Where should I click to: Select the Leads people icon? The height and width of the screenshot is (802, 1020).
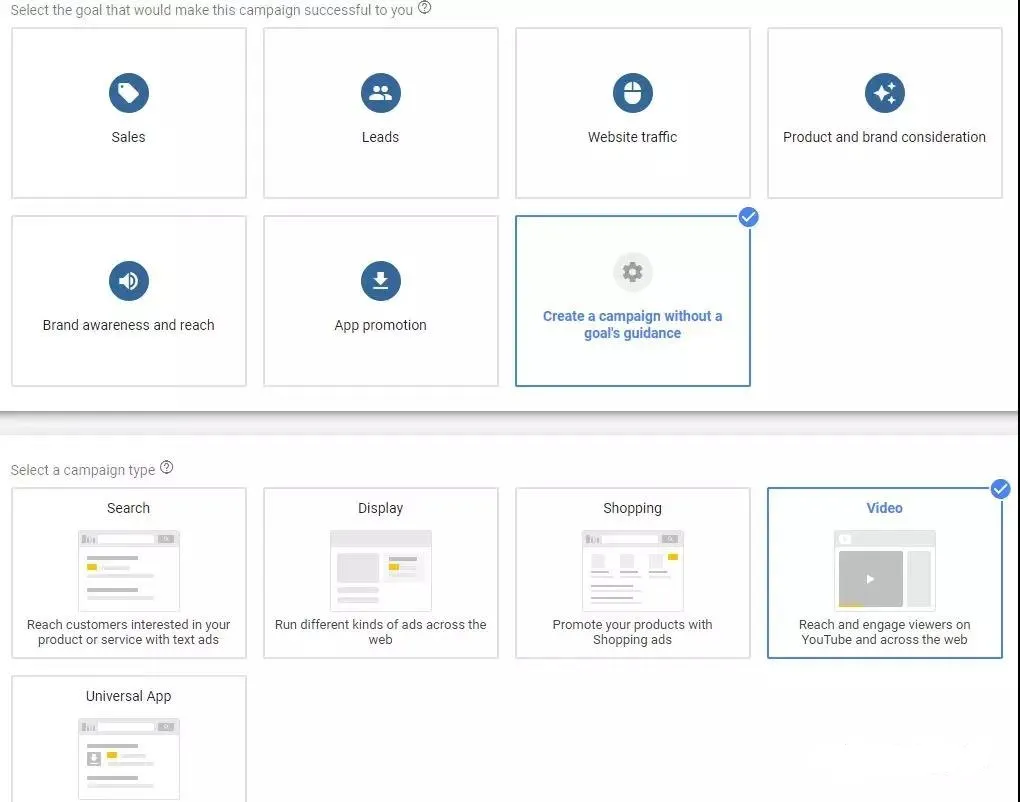(x=380, y=93)
